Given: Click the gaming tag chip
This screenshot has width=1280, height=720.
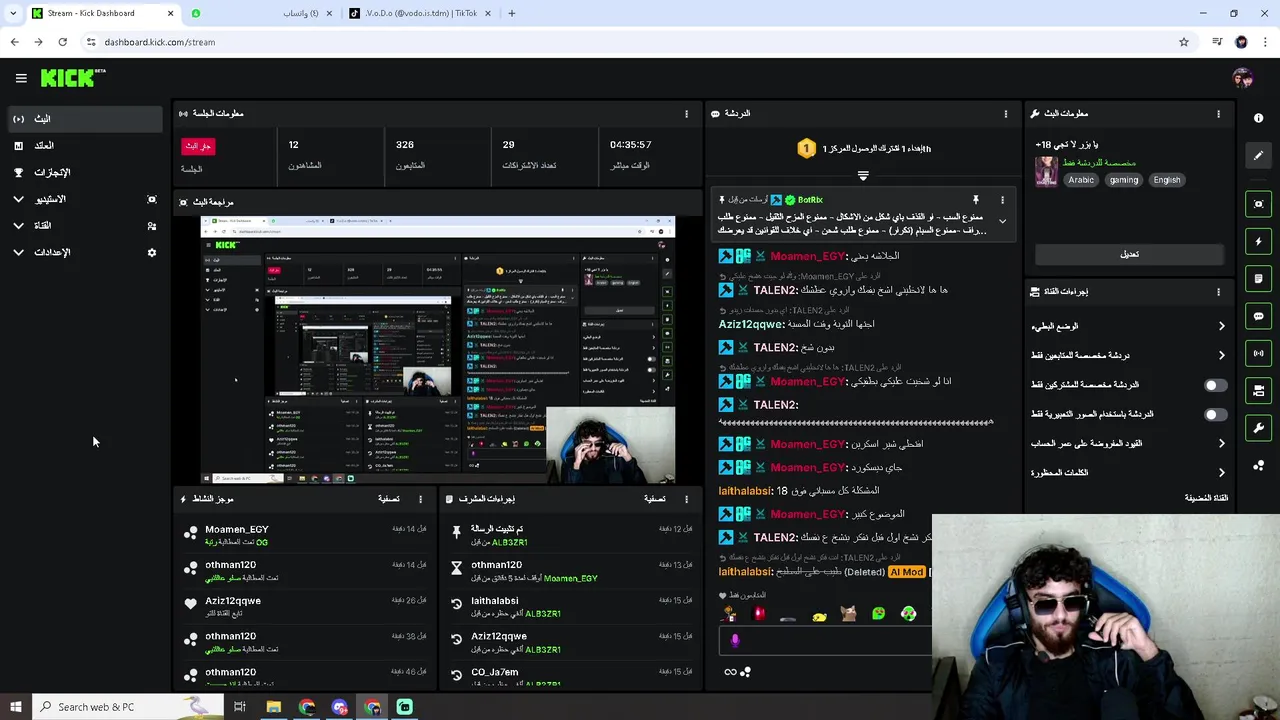Looking at the screenshot, I should [x=1123, y=180].
